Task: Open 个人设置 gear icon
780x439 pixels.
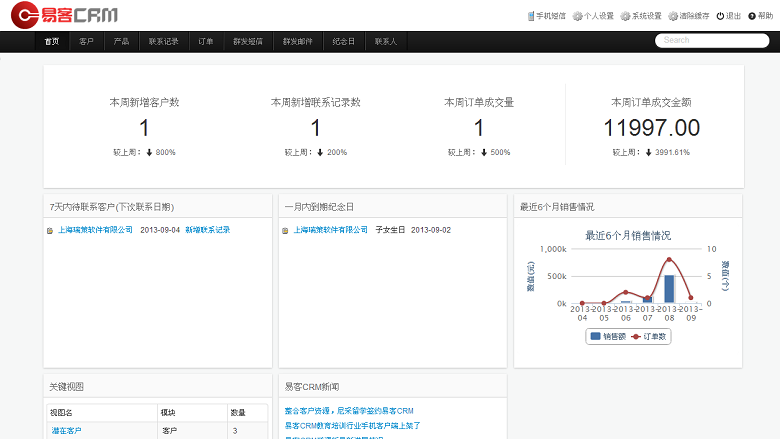Action: tap(577, 16)
